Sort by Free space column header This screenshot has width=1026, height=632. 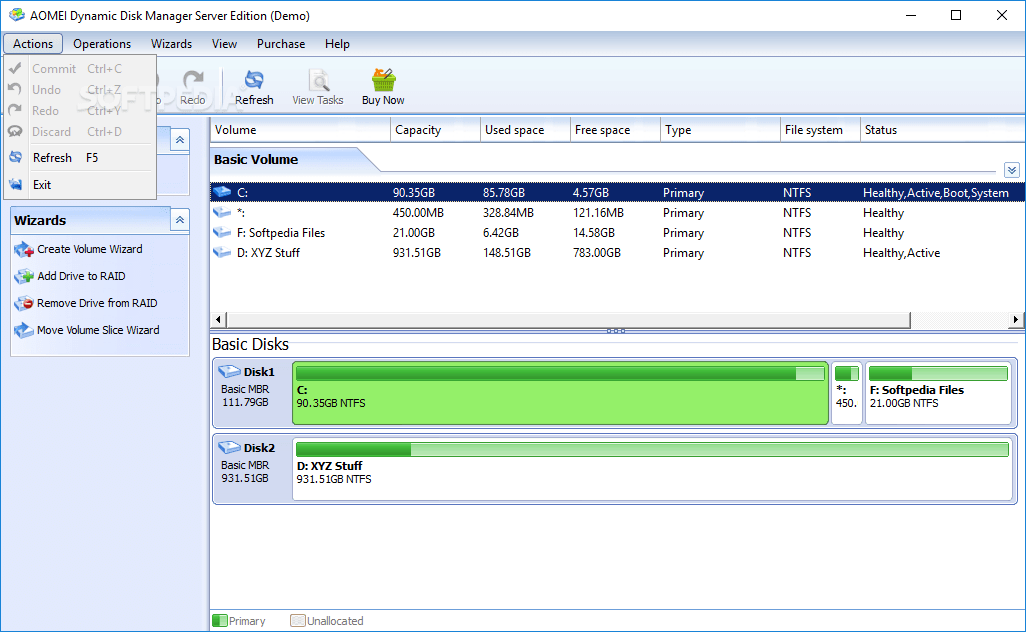[x=616, y=130]
